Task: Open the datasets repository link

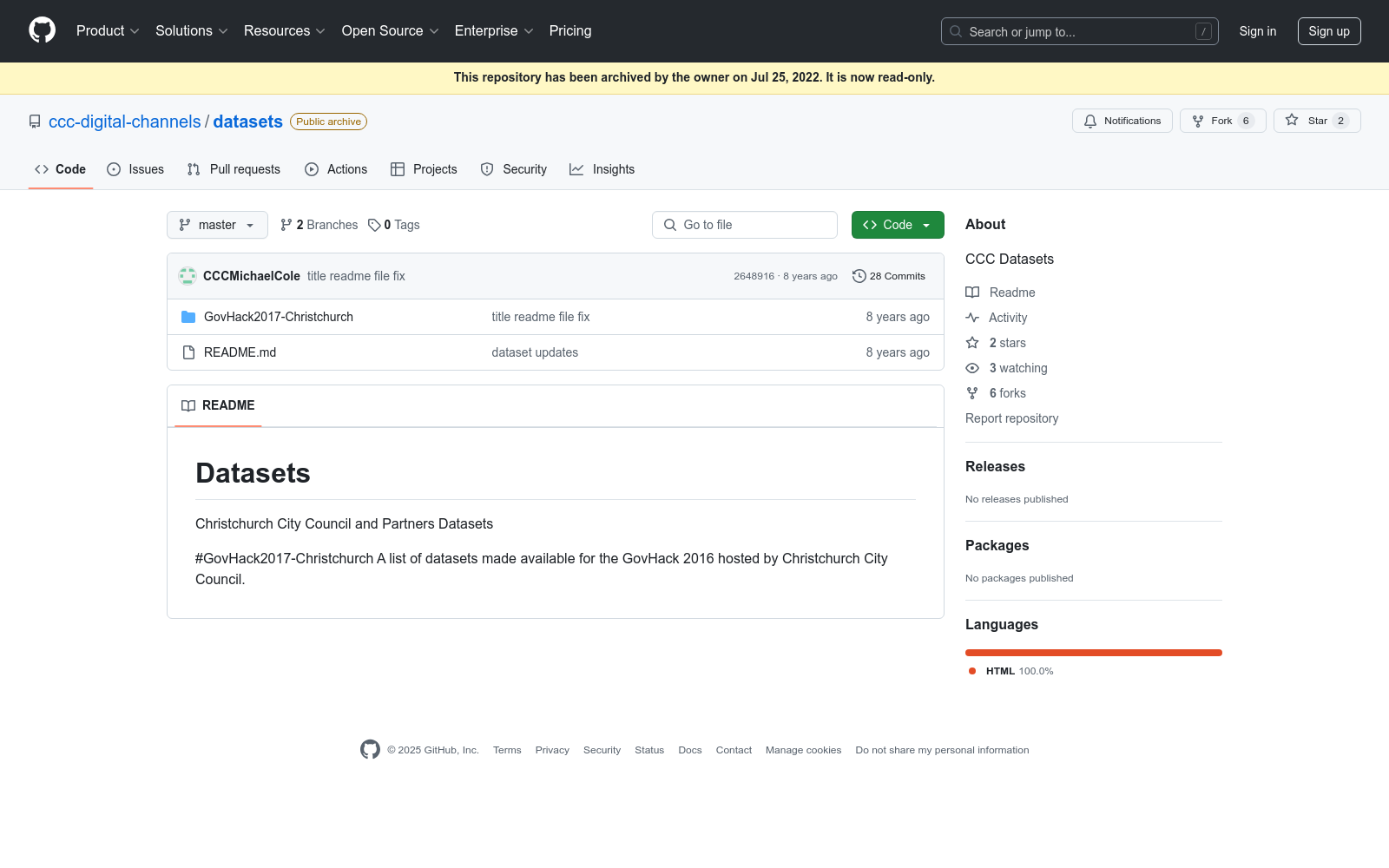Action: pyautogui.click(x=248, y=122)
